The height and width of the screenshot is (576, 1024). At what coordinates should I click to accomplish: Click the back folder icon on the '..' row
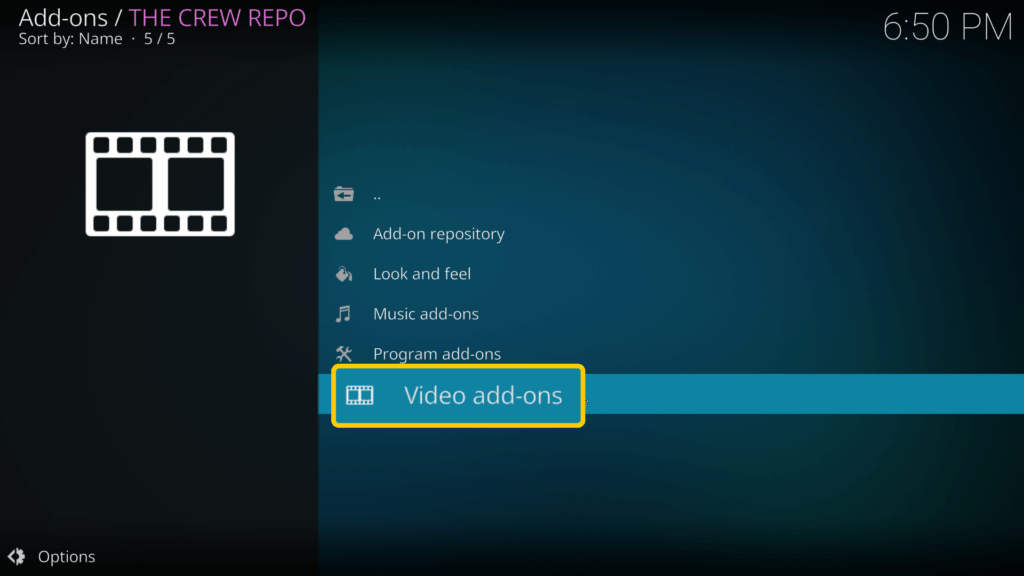point(345,193)
